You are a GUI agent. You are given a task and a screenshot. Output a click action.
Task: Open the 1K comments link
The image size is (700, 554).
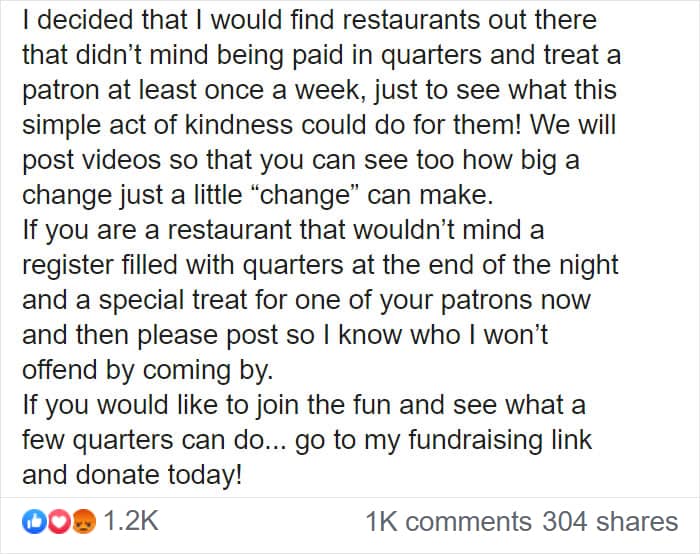coord(448,521)
